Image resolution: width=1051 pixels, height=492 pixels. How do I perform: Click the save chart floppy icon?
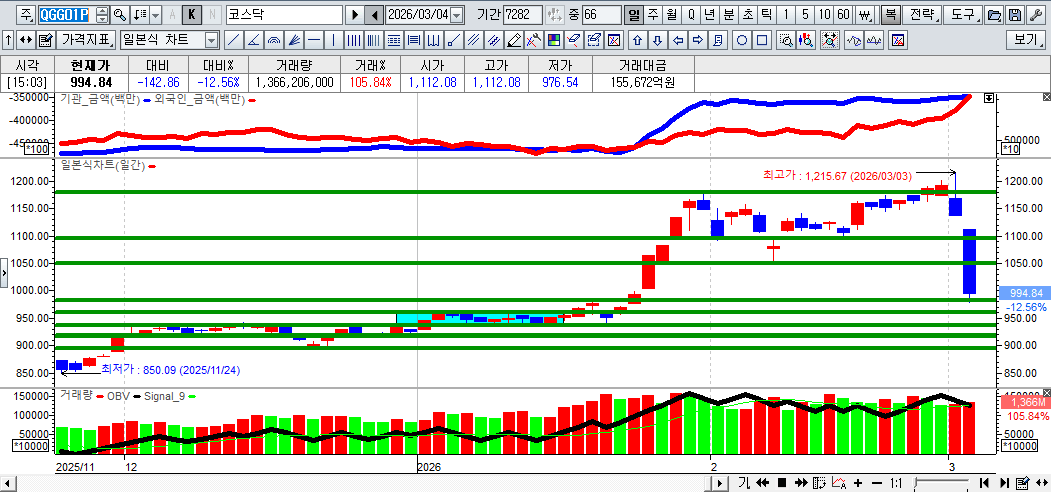click(x=1015, y=15)
